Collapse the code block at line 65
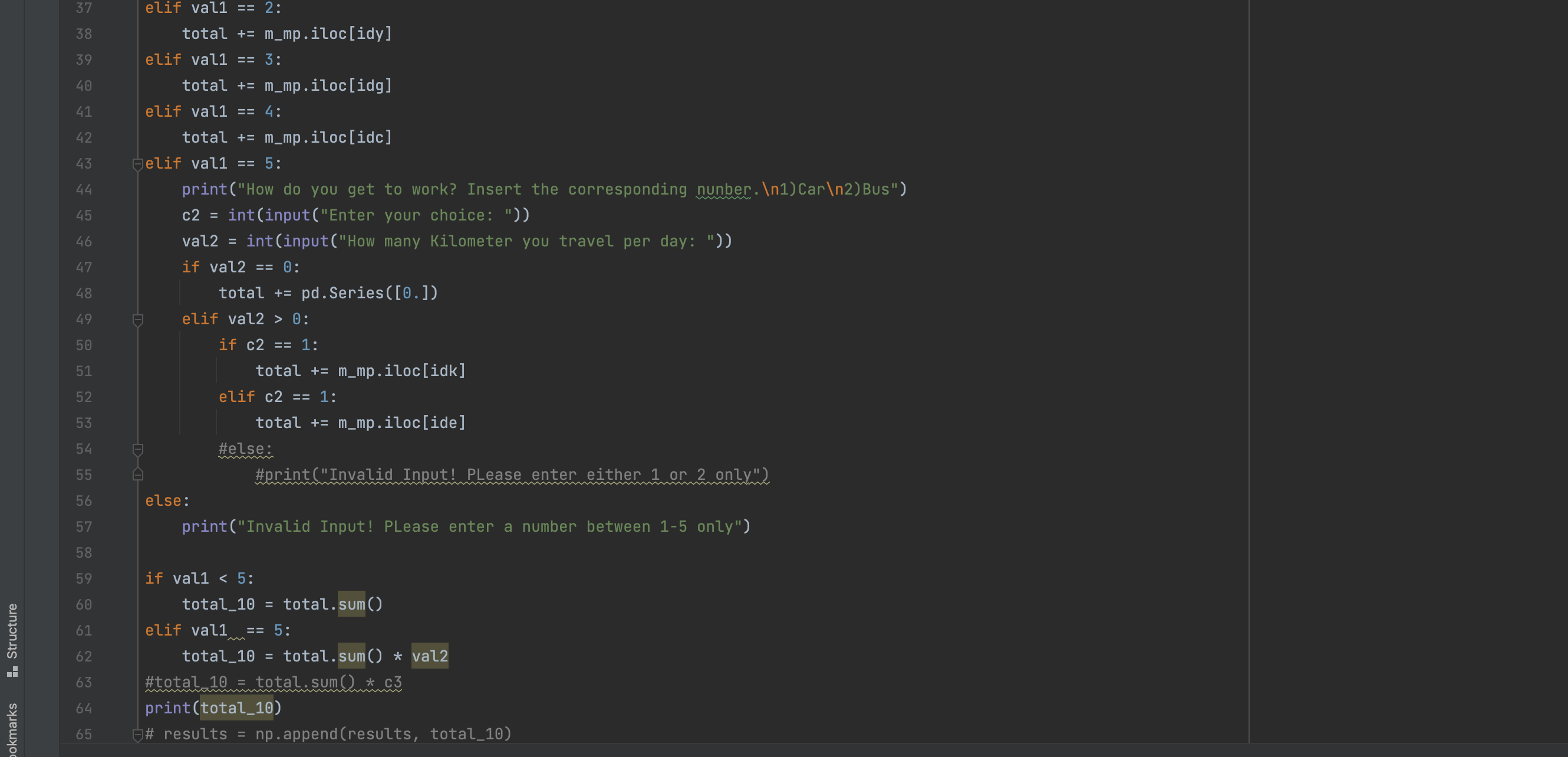Screen dimensions: 1568x757 (137, 734)
